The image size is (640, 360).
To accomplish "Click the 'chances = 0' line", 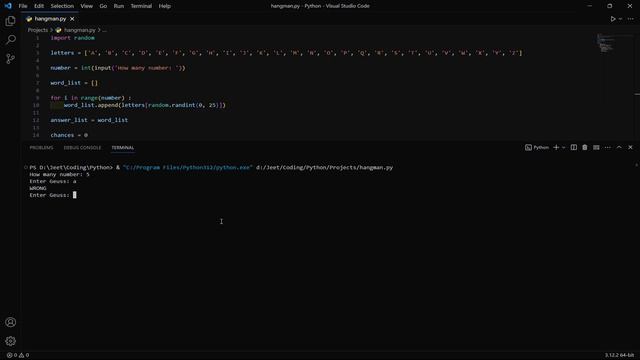I will (x=69, y=135).
